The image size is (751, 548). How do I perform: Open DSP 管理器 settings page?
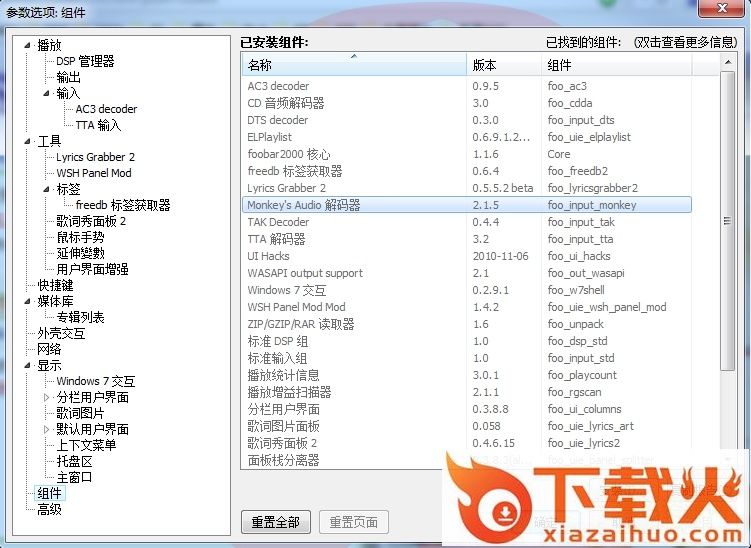(x=85, y=61)
